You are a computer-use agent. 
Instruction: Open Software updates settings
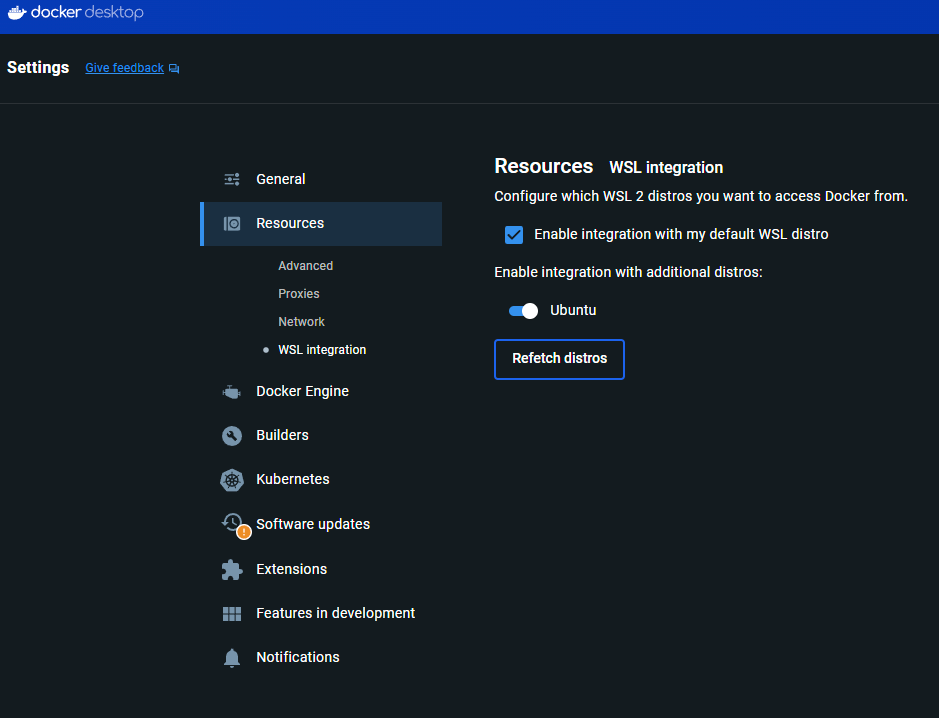[x=321, y=524]
